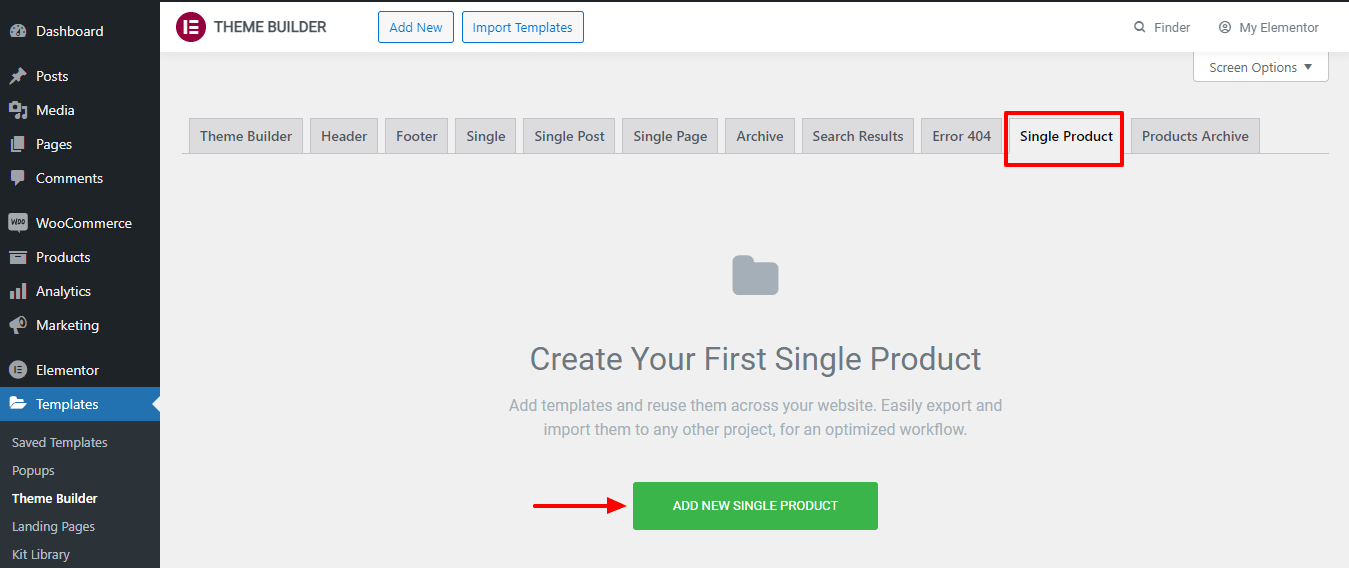This screenshot has width=1349, height=568.
Task: Click the WooCommerce logo icon
Action: click(18, 223)
